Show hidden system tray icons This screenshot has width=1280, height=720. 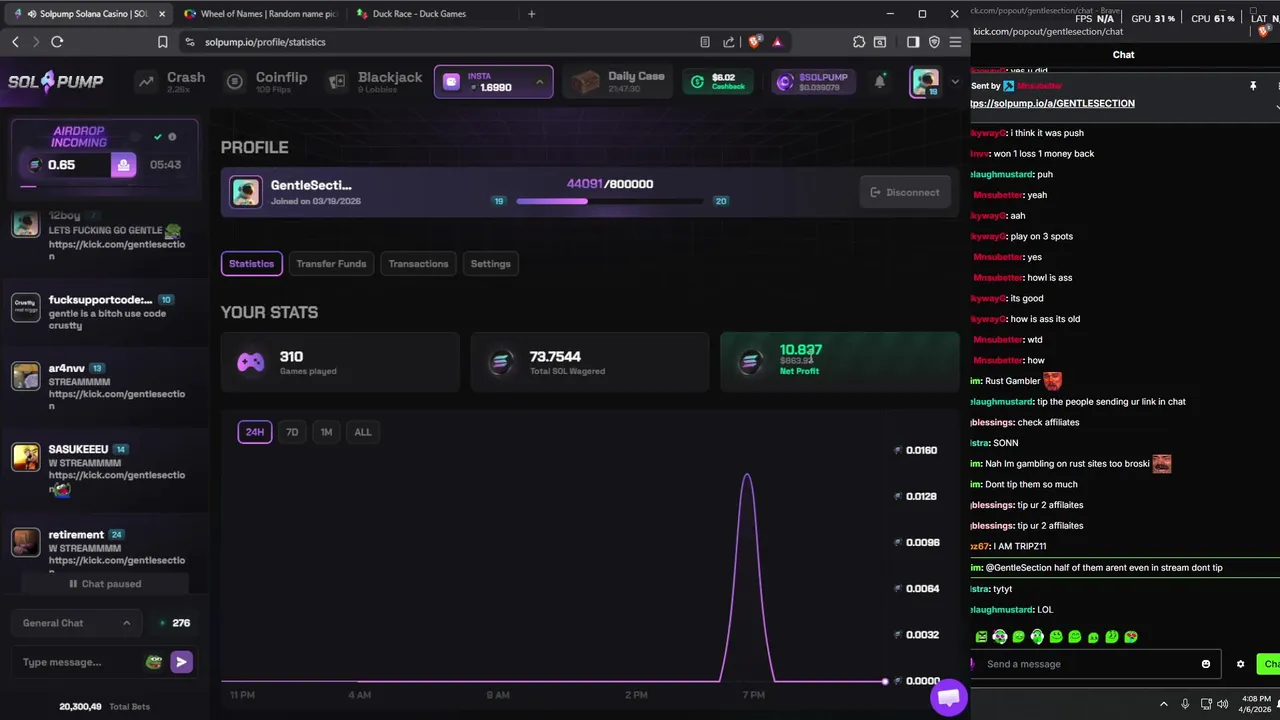coord(1164,704)
